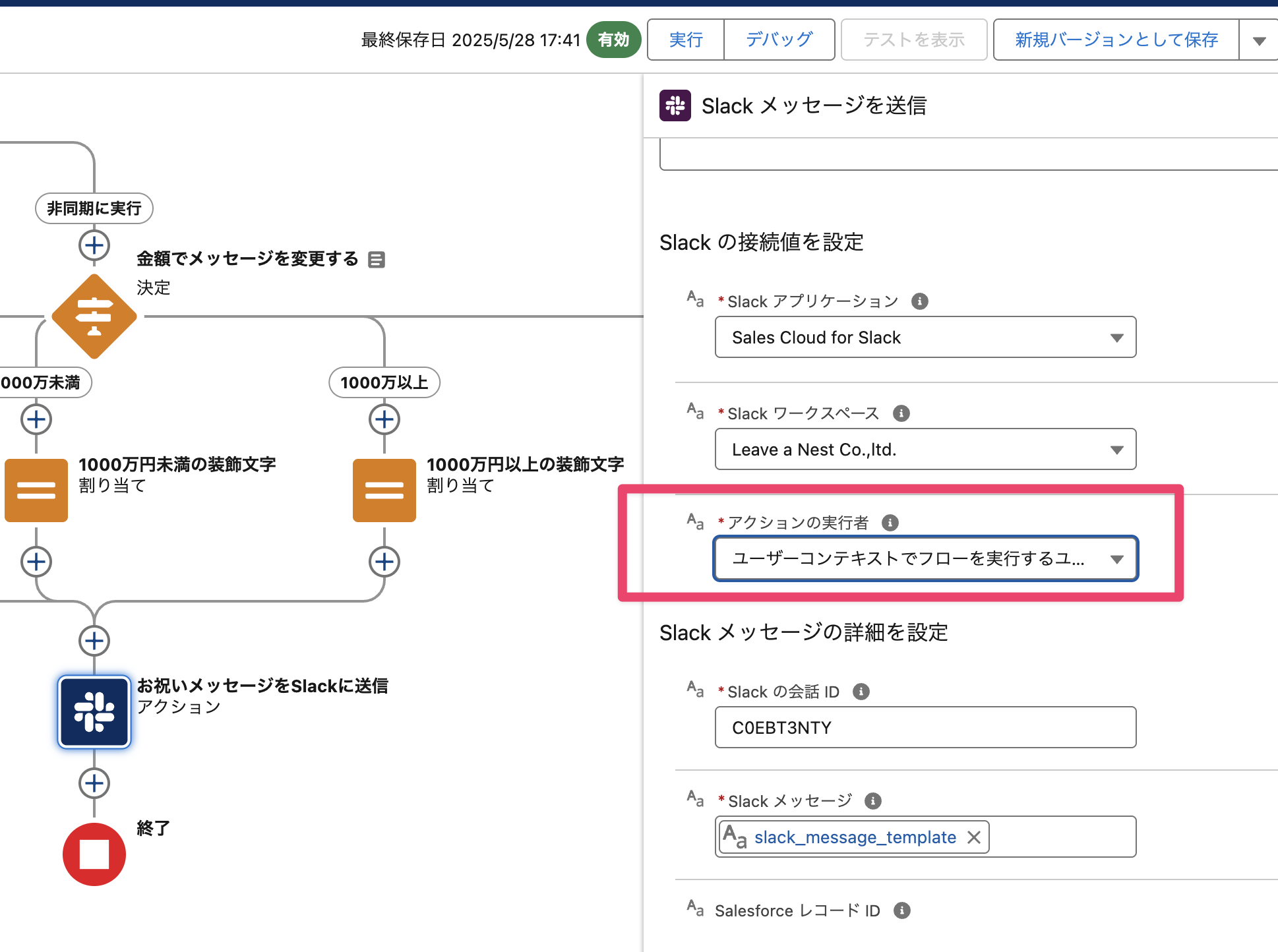Add element after the Slack action
Viewport: 1278px width, 952px height.
(x=94, y=783)
